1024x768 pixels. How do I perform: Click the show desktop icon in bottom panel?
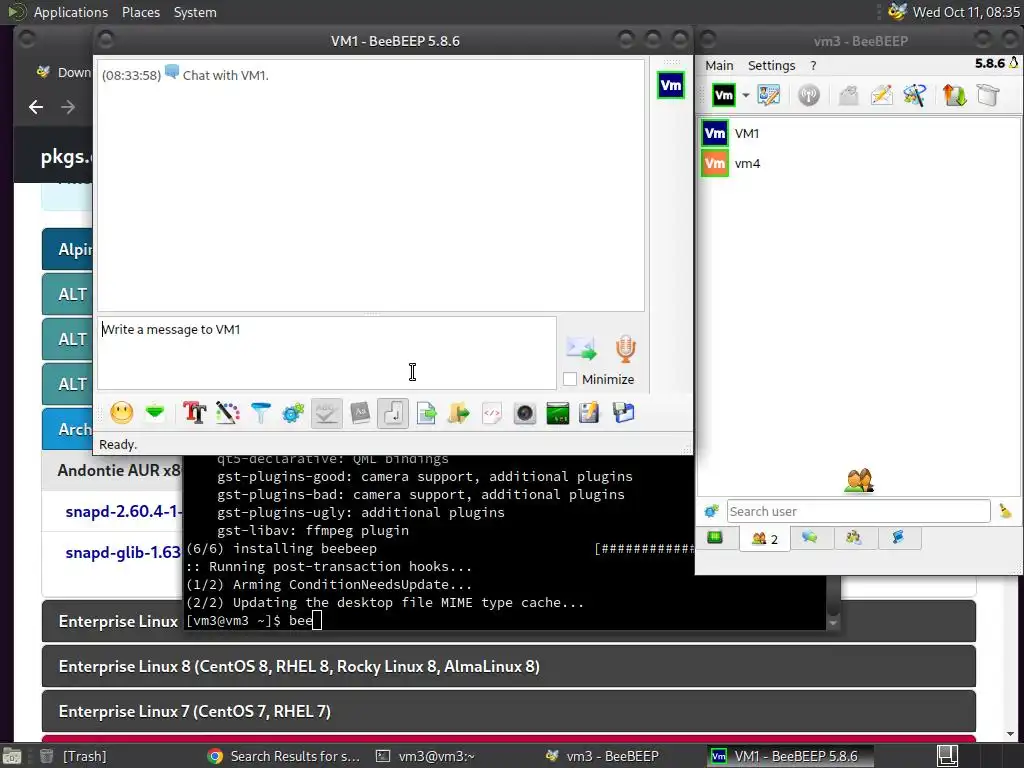point(13,756)
